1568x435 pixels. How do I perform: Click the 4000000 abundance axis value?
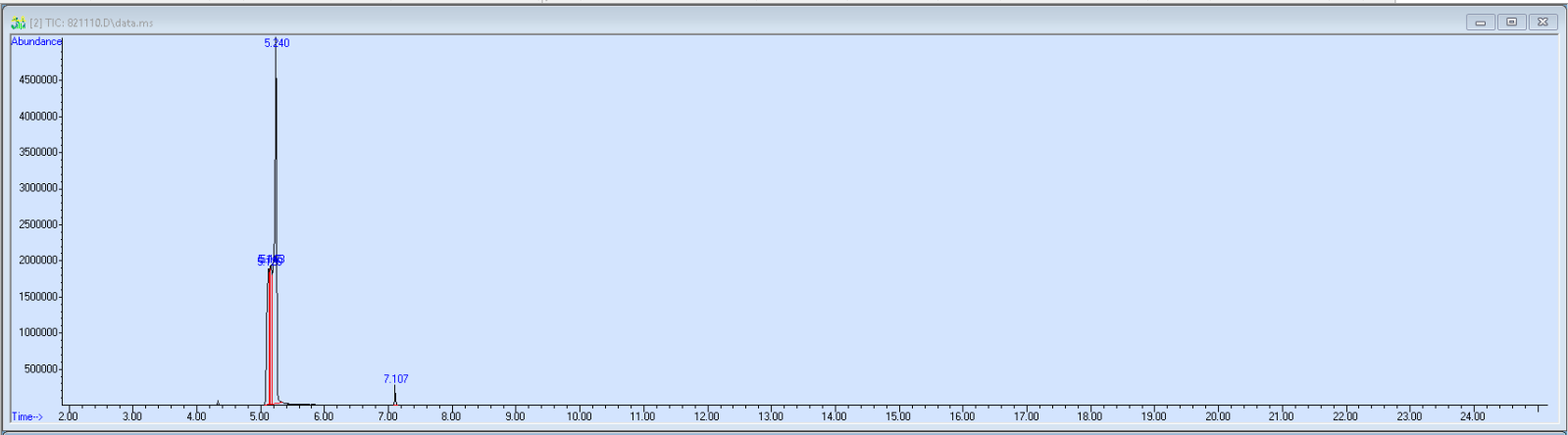tap(38, 116)
